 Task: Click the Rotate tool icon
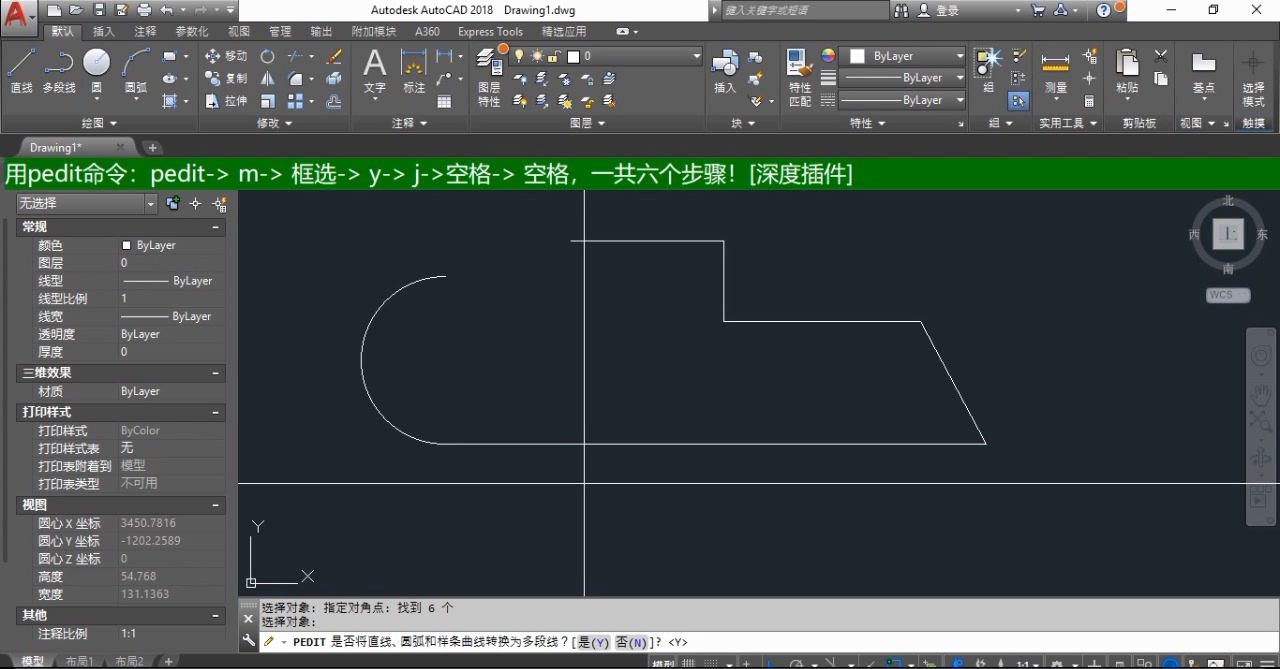click(x=267, y=56)
